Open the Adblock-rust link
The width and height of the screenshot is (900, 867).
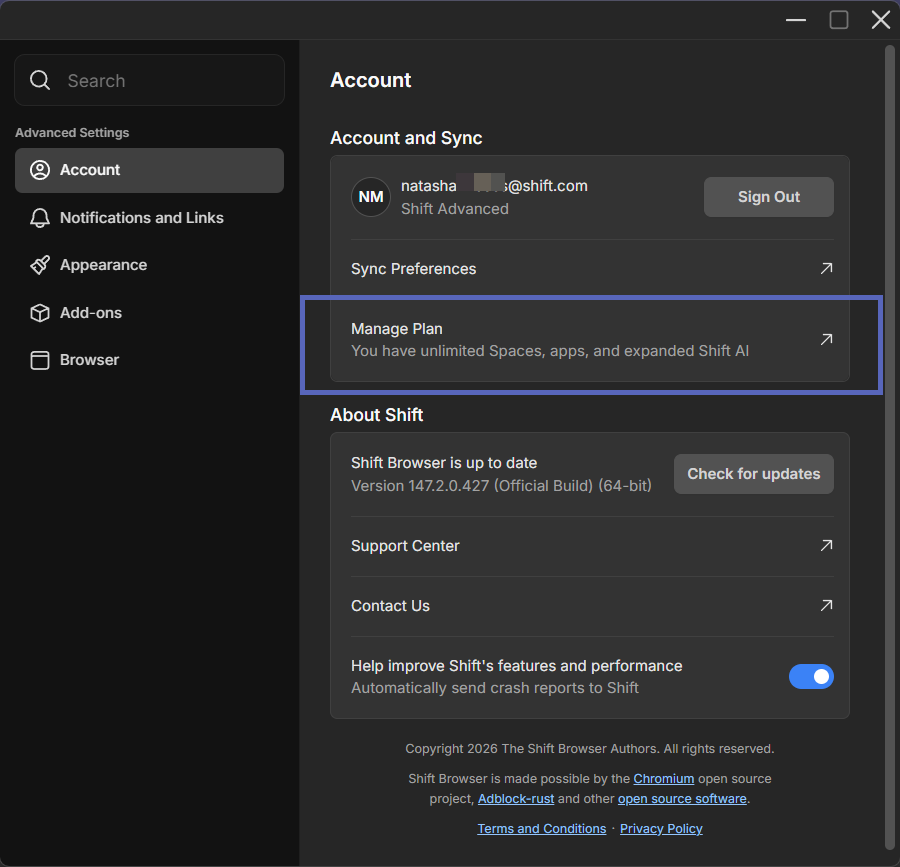tap(516, 799)
